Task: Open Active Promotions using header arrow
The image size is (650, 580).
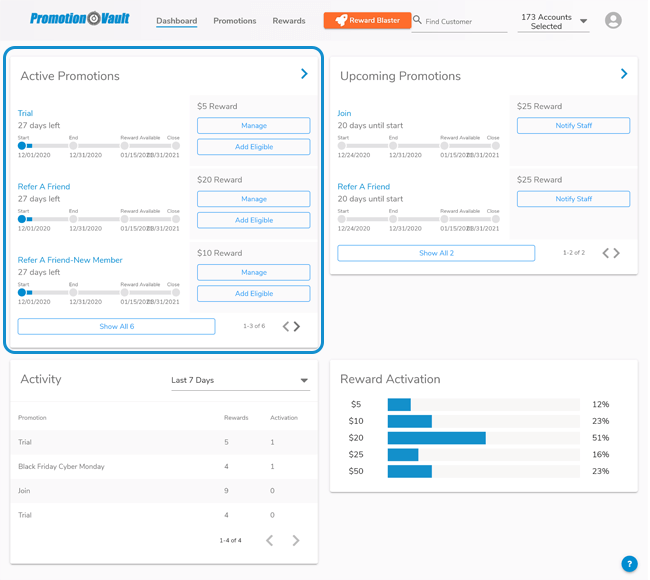Action: click(304, 74)
